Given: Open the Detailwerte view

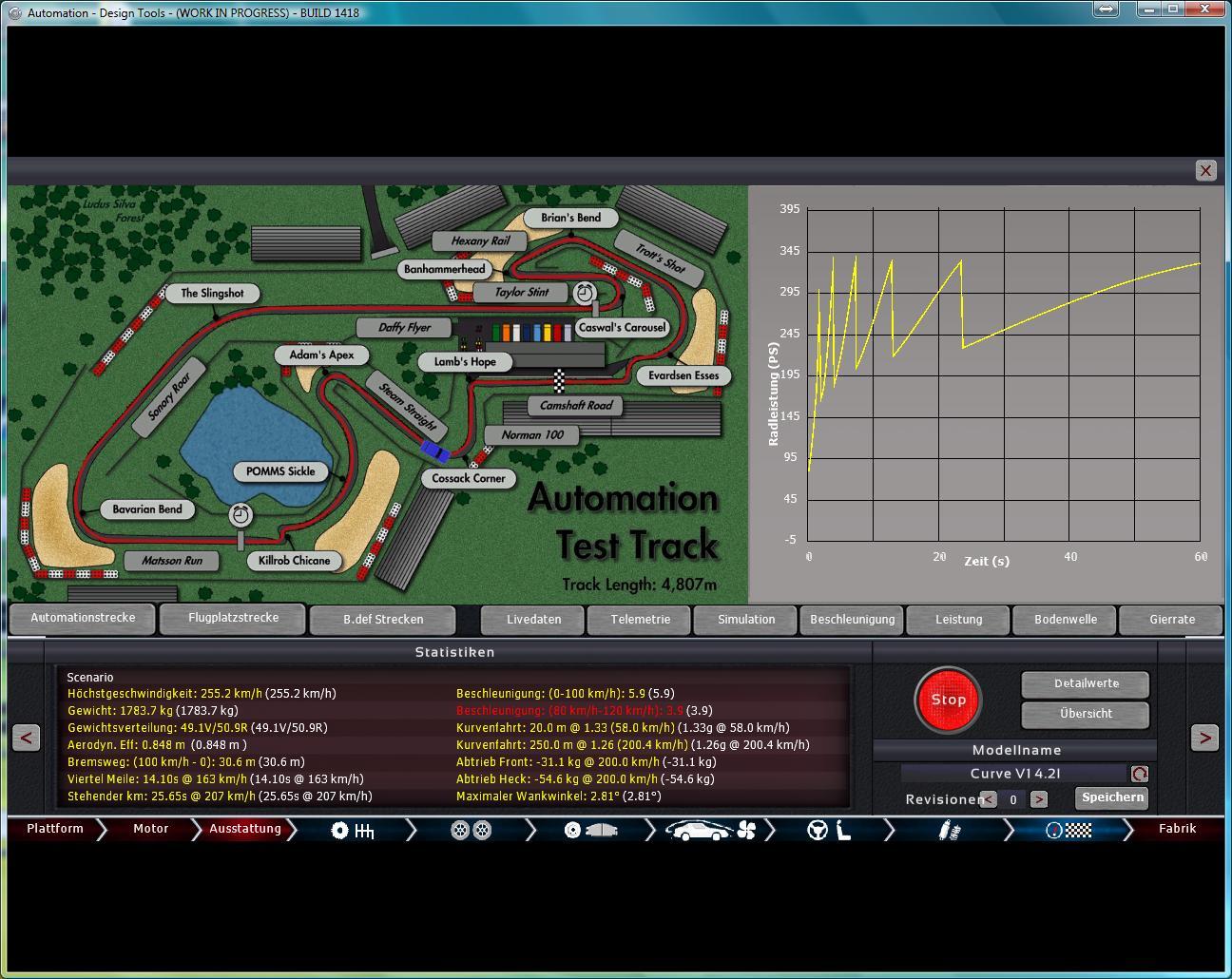Looking at the screenshot, I should (x=1086, y=683).
